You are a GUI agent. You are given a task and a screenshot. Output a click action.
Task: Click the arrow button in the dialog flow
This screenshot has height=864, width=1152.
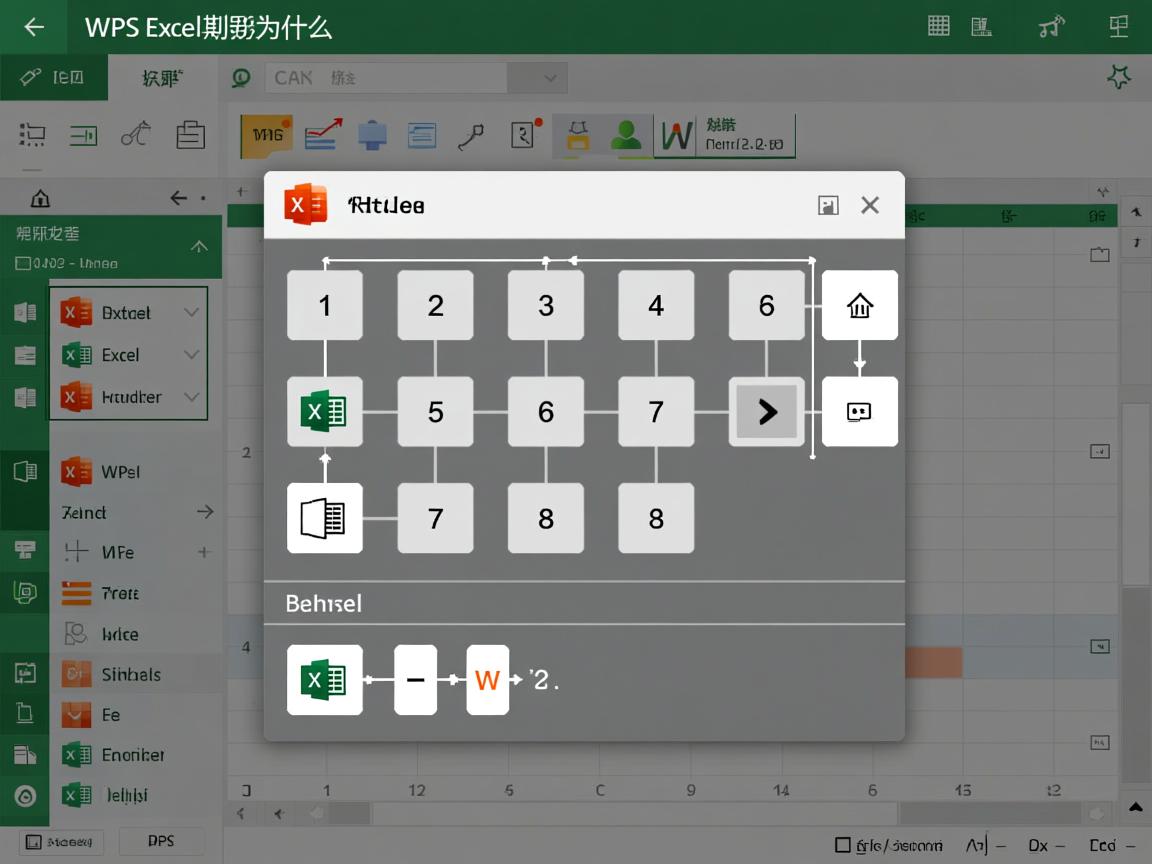pyautogui.click(x=766, y=411)
